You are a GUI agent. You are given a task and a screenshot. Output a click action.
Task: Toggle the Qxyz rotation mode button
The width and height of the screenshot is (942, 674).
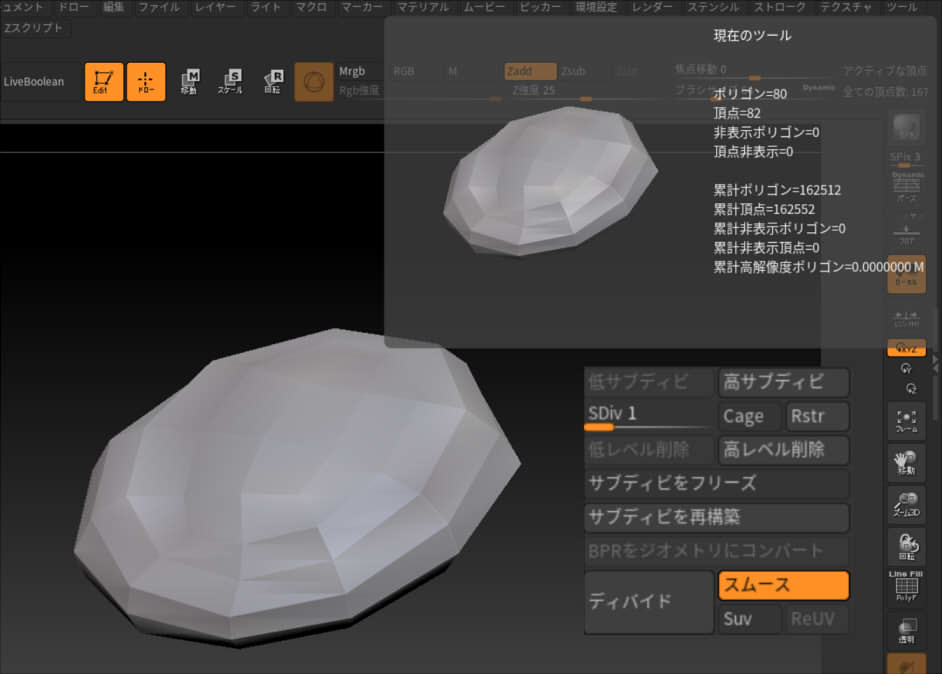click(x=907, y=348)
